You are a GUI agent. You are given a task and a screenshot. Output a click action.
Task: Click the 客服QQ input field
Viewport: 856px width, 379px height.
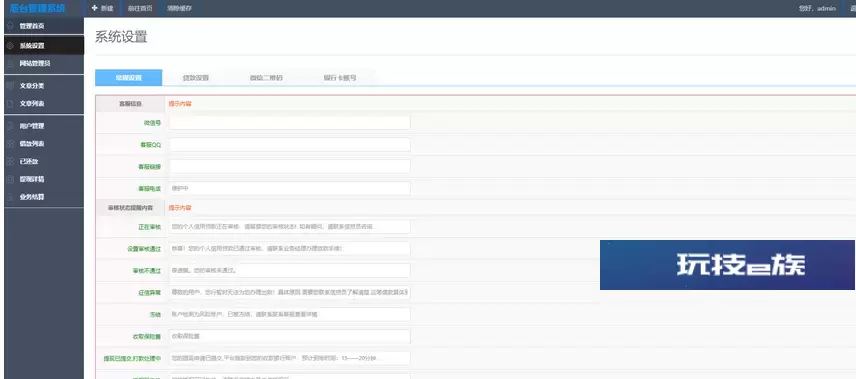coord(289,145)
